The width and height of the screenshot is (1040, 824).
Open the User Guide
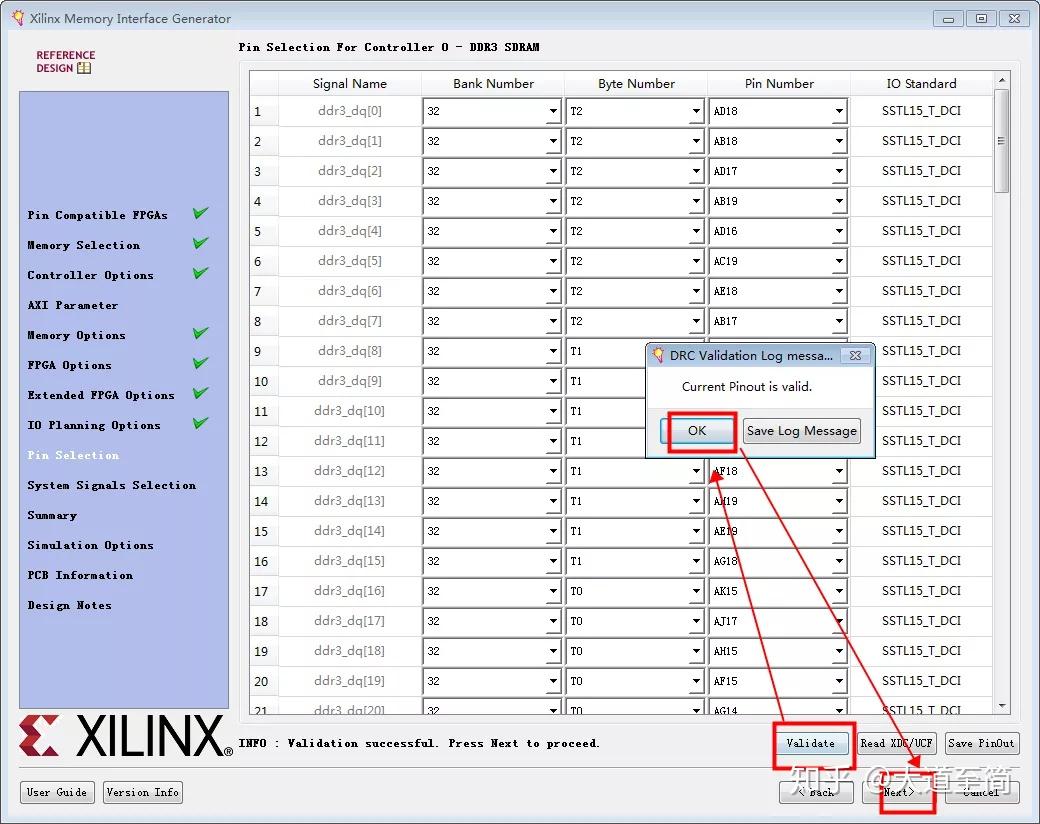[57, 791]
